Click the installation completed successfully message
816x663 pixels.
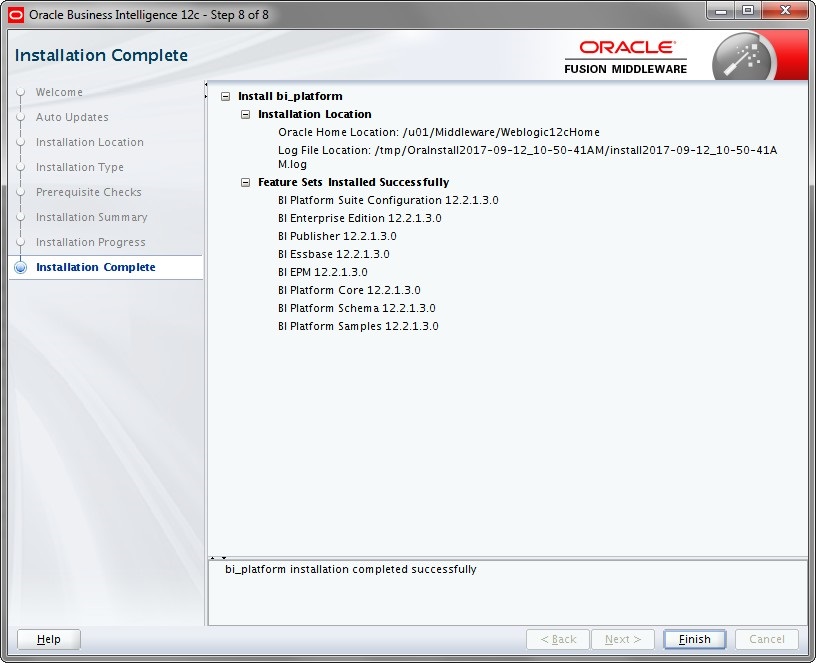(351, 569)
